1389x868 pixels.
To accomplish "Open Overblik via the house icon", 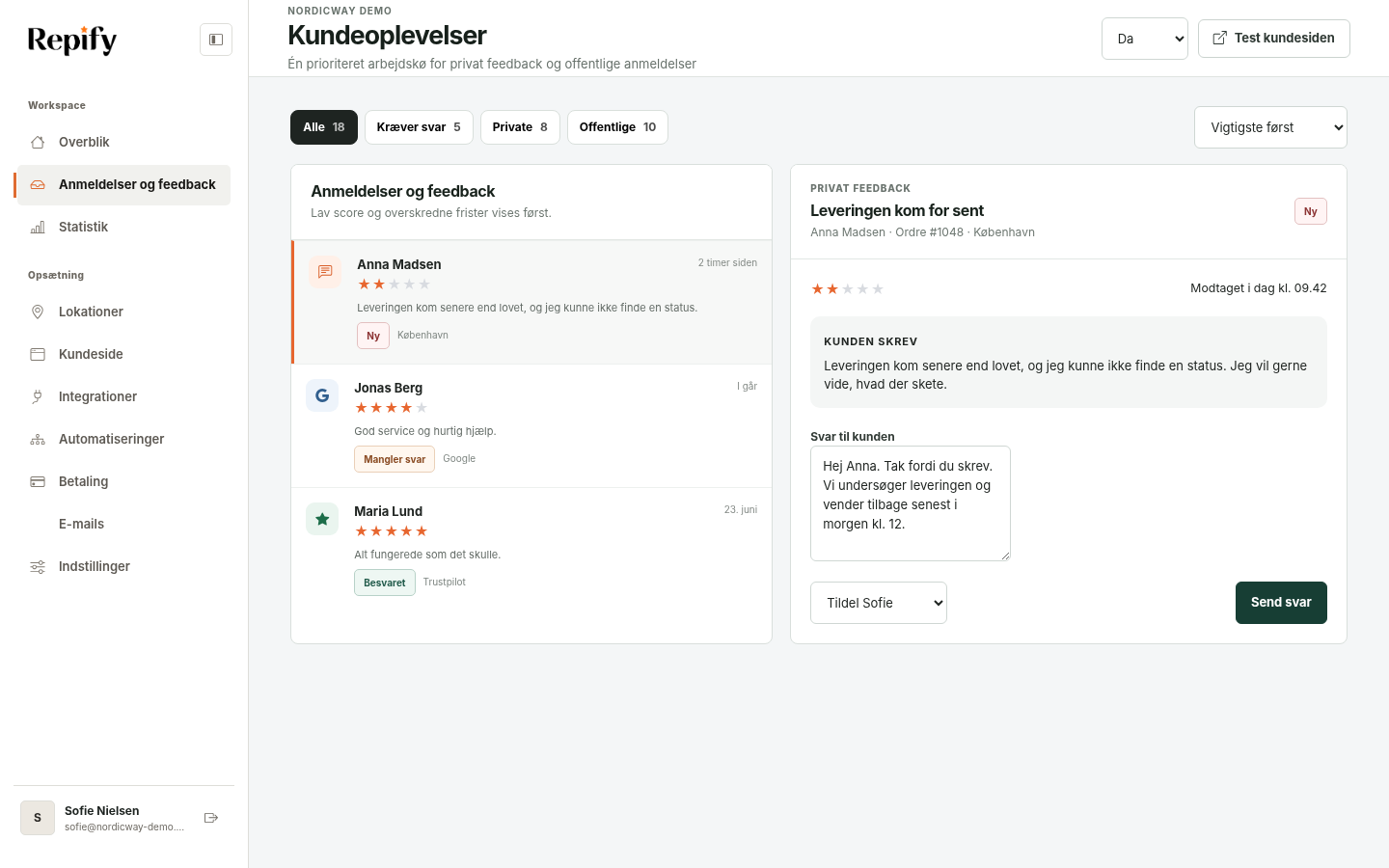I will pos(38,142).
